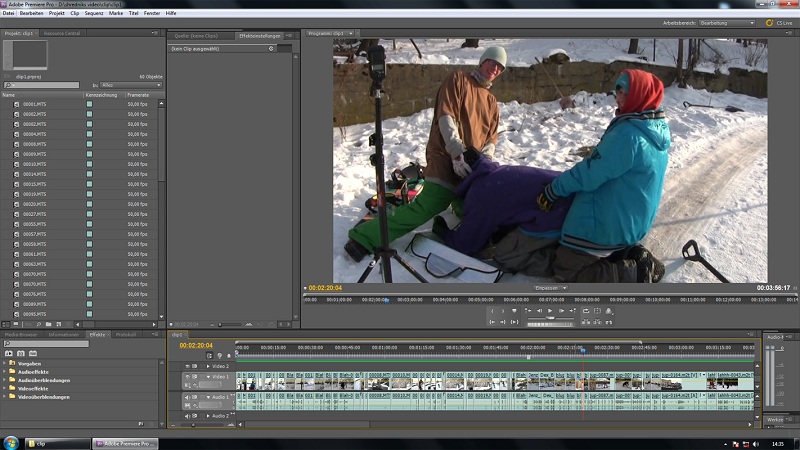This screenshot has height=450, width=800.
Task: Click the CS Live button
Action: coord(780,22)
